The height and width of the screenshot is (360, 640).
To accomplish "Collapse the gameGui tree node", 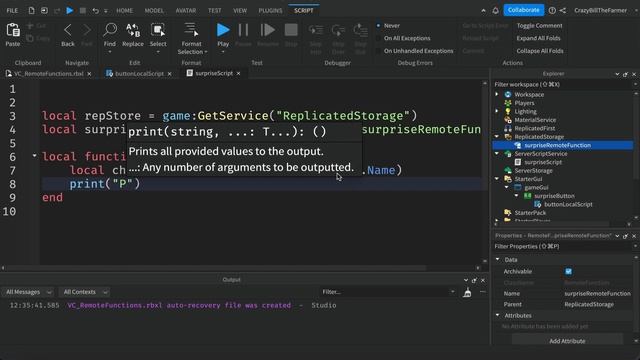I will click(507, 187).
